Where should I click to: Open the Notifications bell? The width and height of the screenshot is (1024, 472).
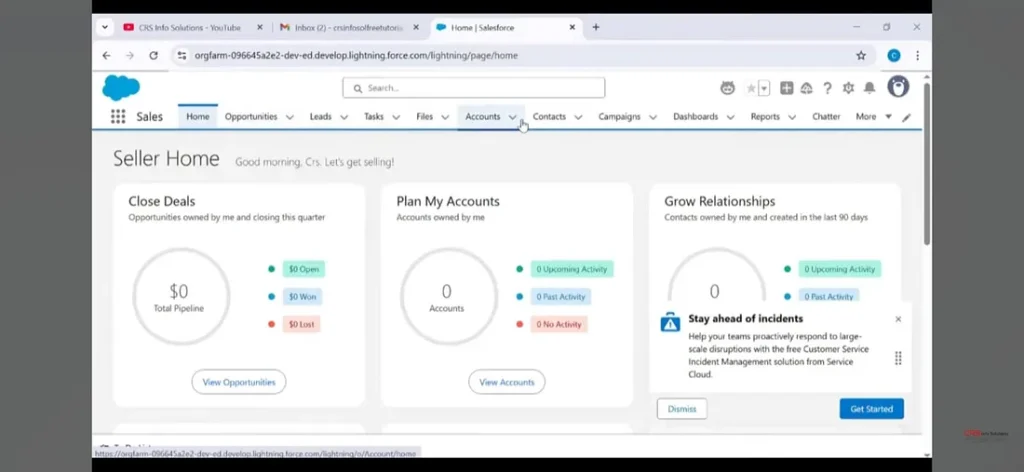[x=869, y=88]
